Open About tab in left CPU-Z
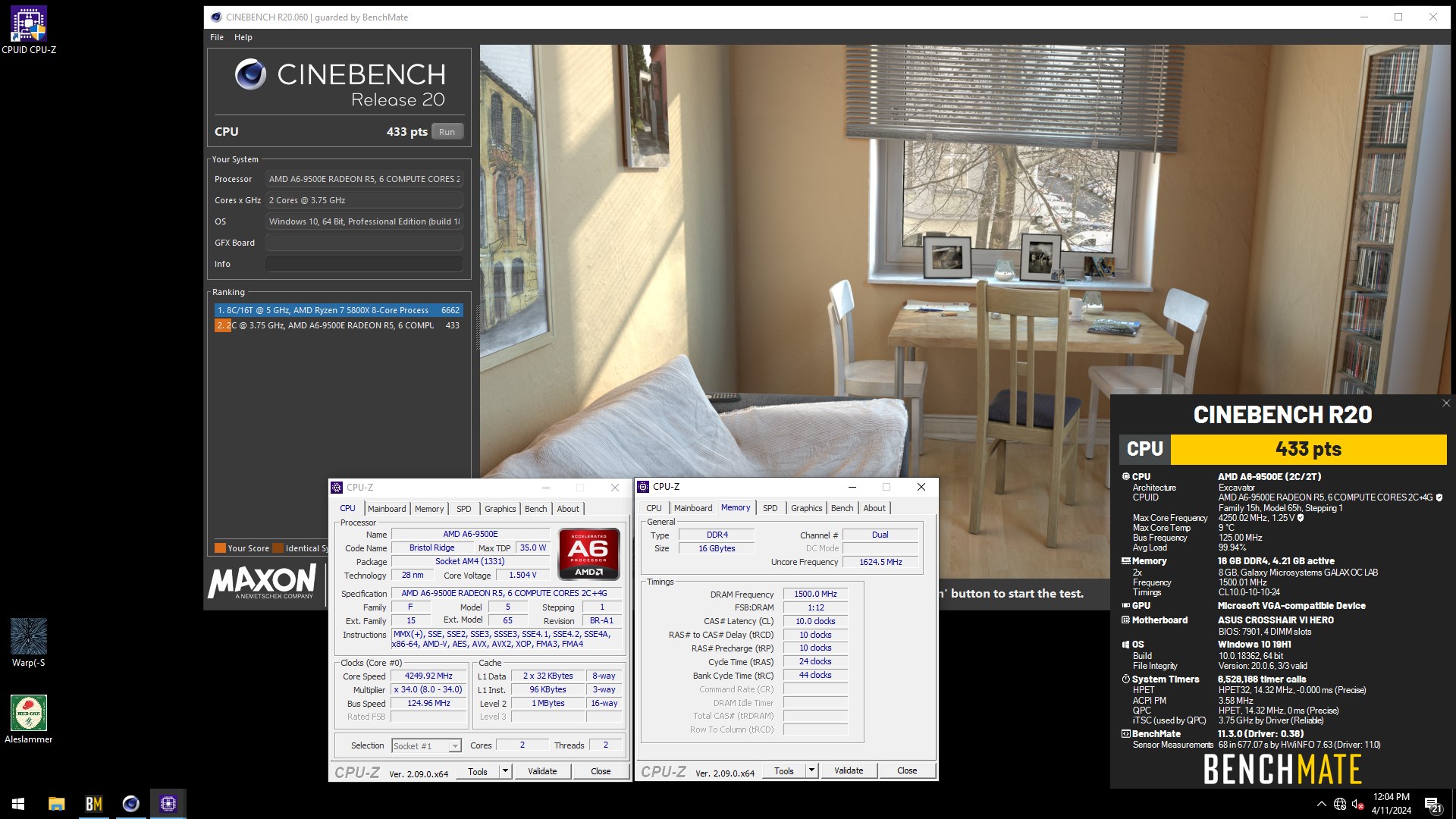Screen dimensions: 1456x819 (x=568, y=509)
